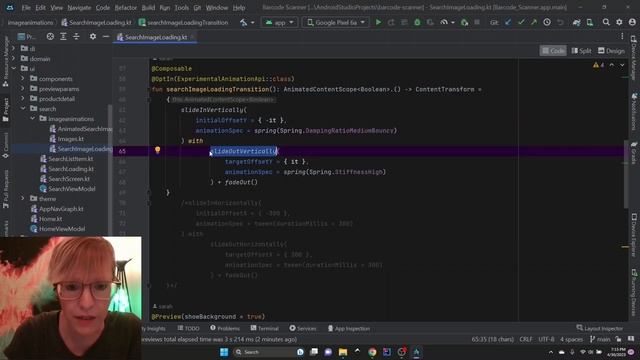Open the Terminal tool window
Image resolution: width=640 pixels, height=360 pixels.
click(x=264, y=328)
